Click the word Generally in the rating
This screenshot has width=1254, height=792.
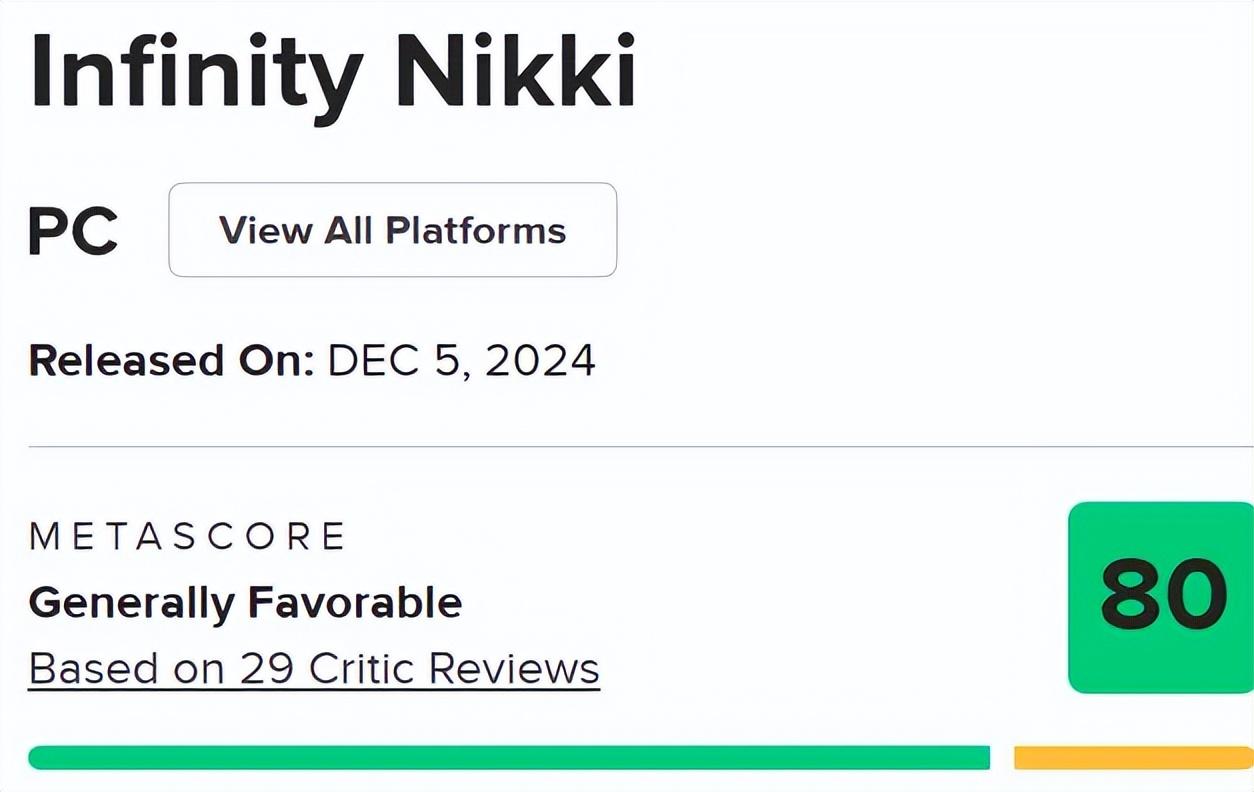(x=132, y=603)
